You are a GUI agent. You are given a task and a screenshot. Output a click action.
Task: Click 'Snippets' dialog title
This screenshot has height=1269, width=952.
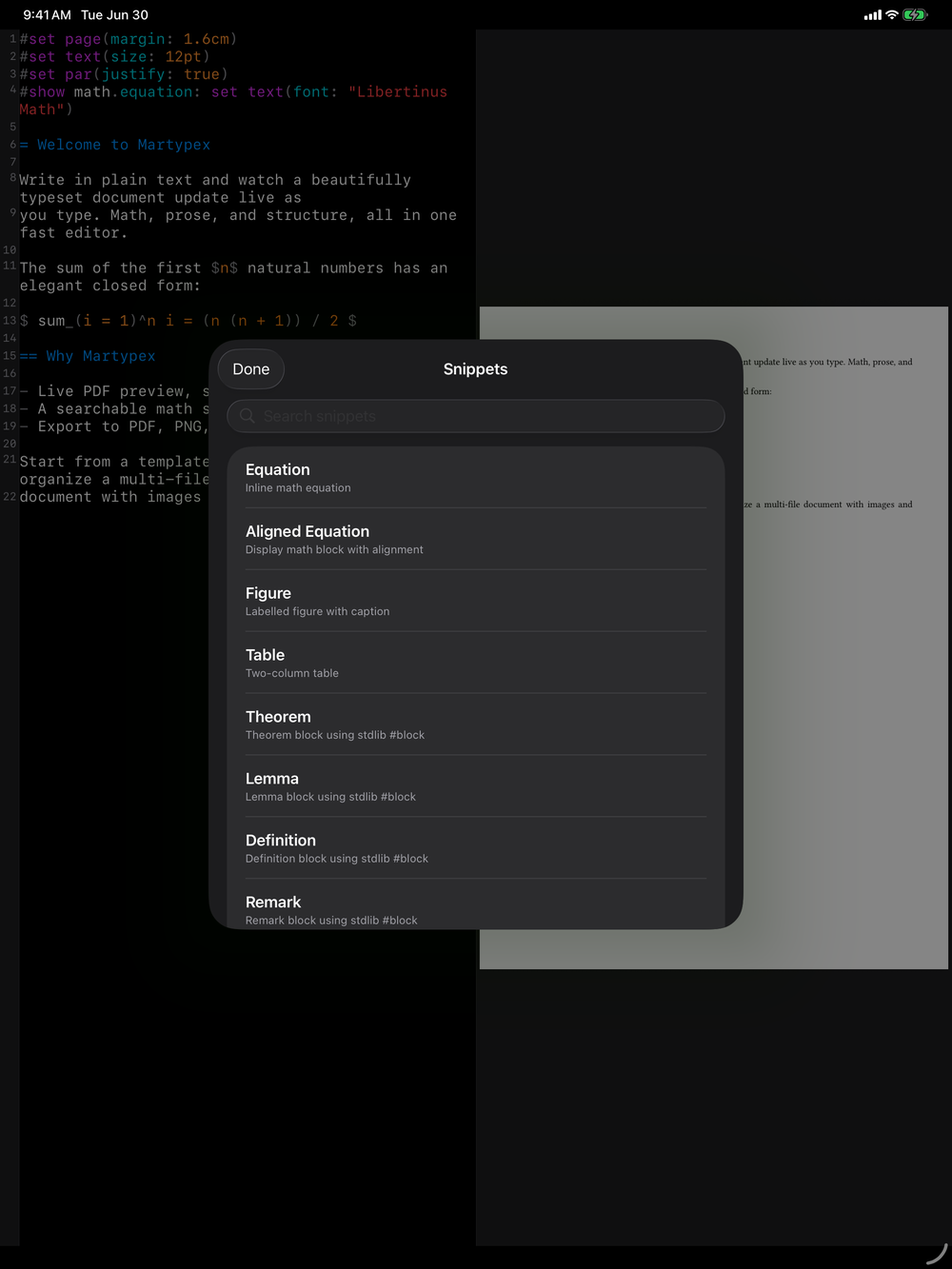pos(476,369)
